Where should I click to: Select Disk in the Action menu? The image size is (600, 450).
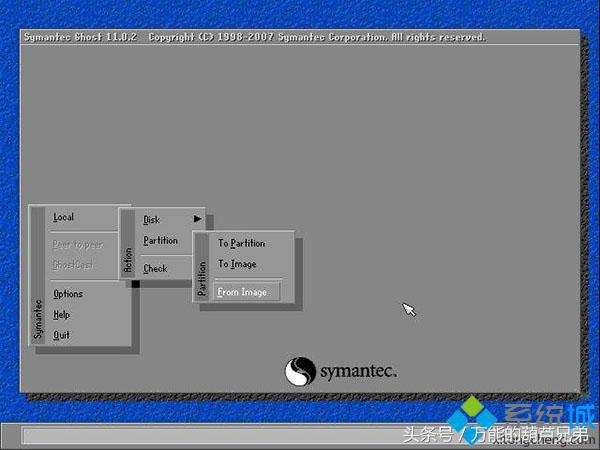[x=152, y=220]
